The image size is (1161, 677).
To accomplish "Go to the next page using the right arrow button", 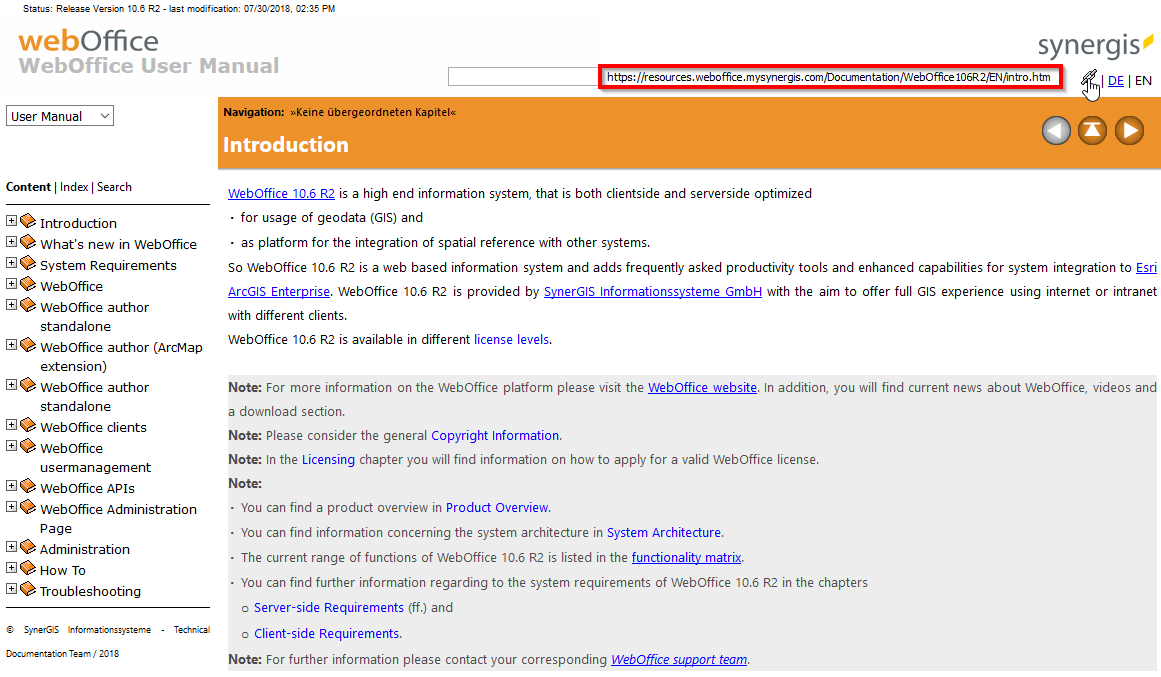I will [x=1129, y=131].
